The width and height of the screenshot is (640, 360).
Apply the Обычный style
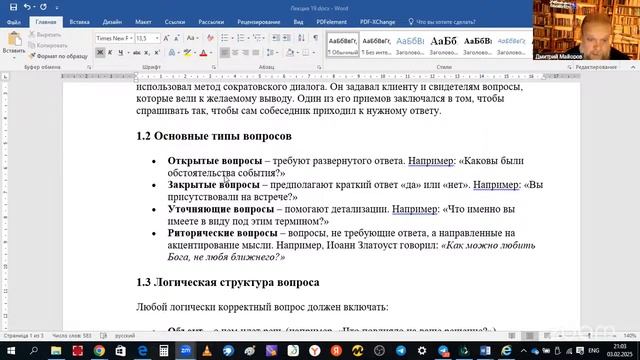tap(343, 45)
